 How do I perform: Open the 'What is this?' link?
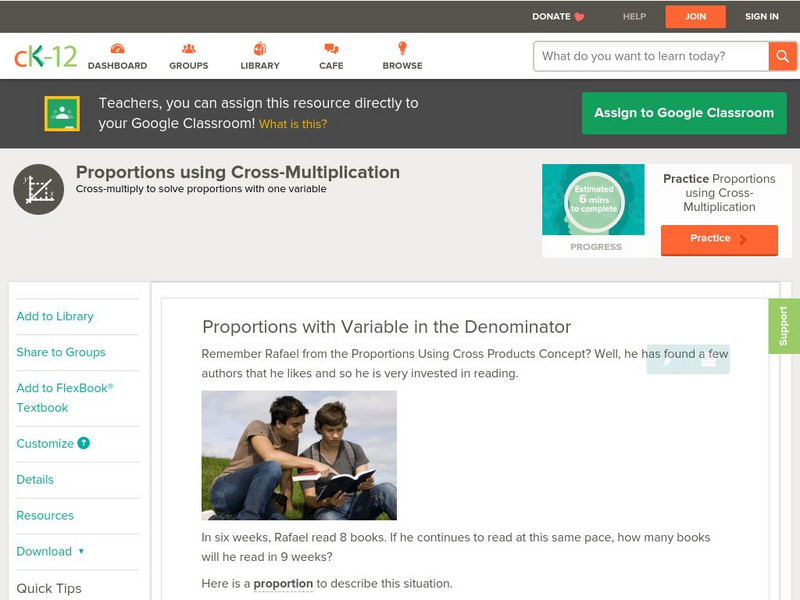pyautogui.click(x=293, y=124)
